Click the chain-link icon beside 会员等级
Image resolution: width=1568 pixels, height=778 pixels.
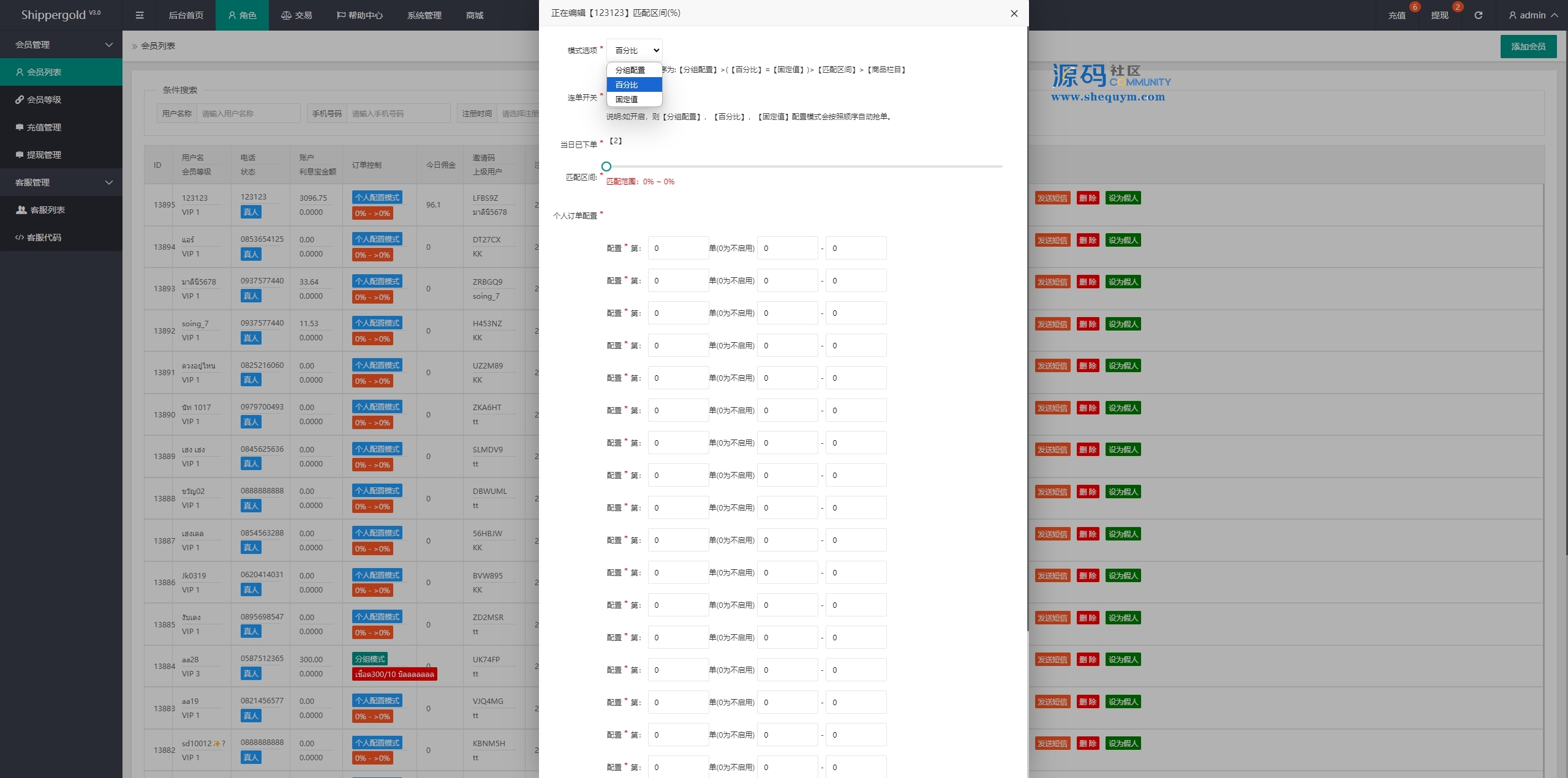pyautogui.click(x=20, y=100)
